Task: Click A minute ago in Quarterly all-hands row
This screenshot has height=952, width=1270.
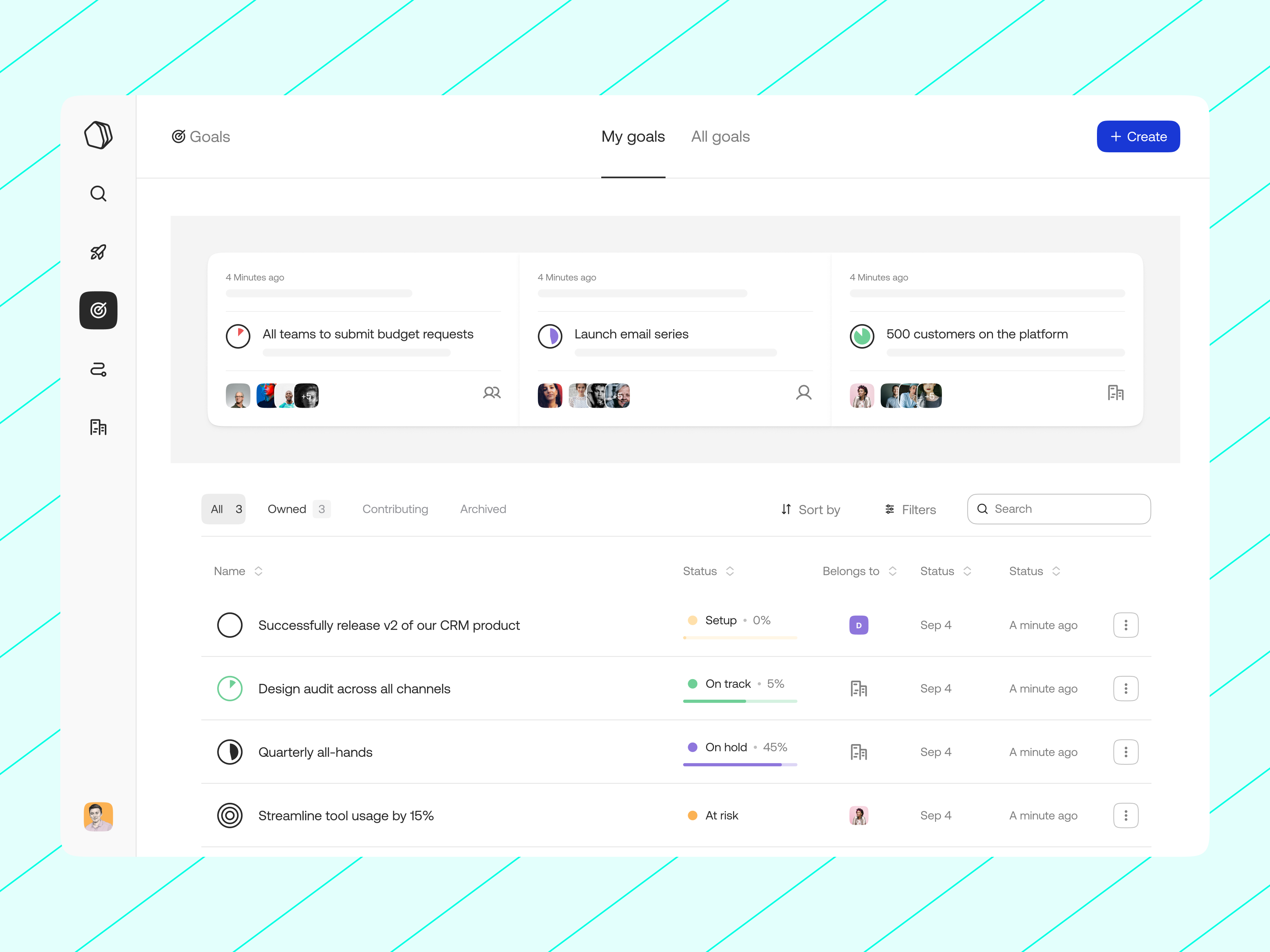Action: [x=1043, y=752]
